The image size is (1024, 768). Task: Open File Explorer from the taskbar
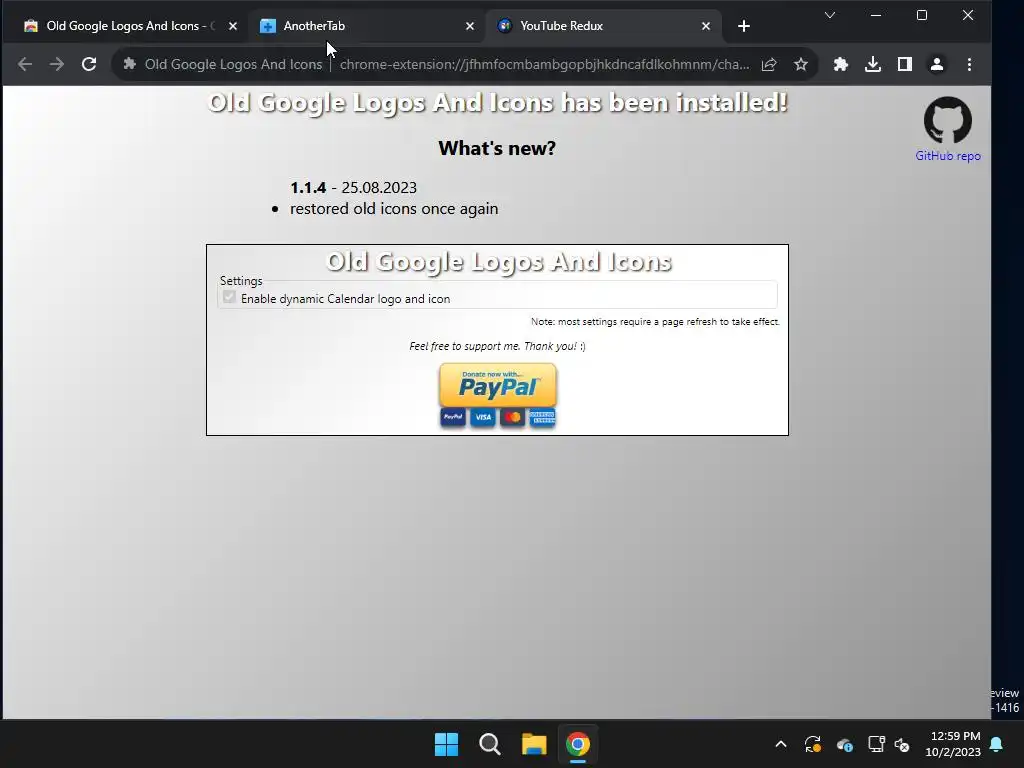[534, 744]
